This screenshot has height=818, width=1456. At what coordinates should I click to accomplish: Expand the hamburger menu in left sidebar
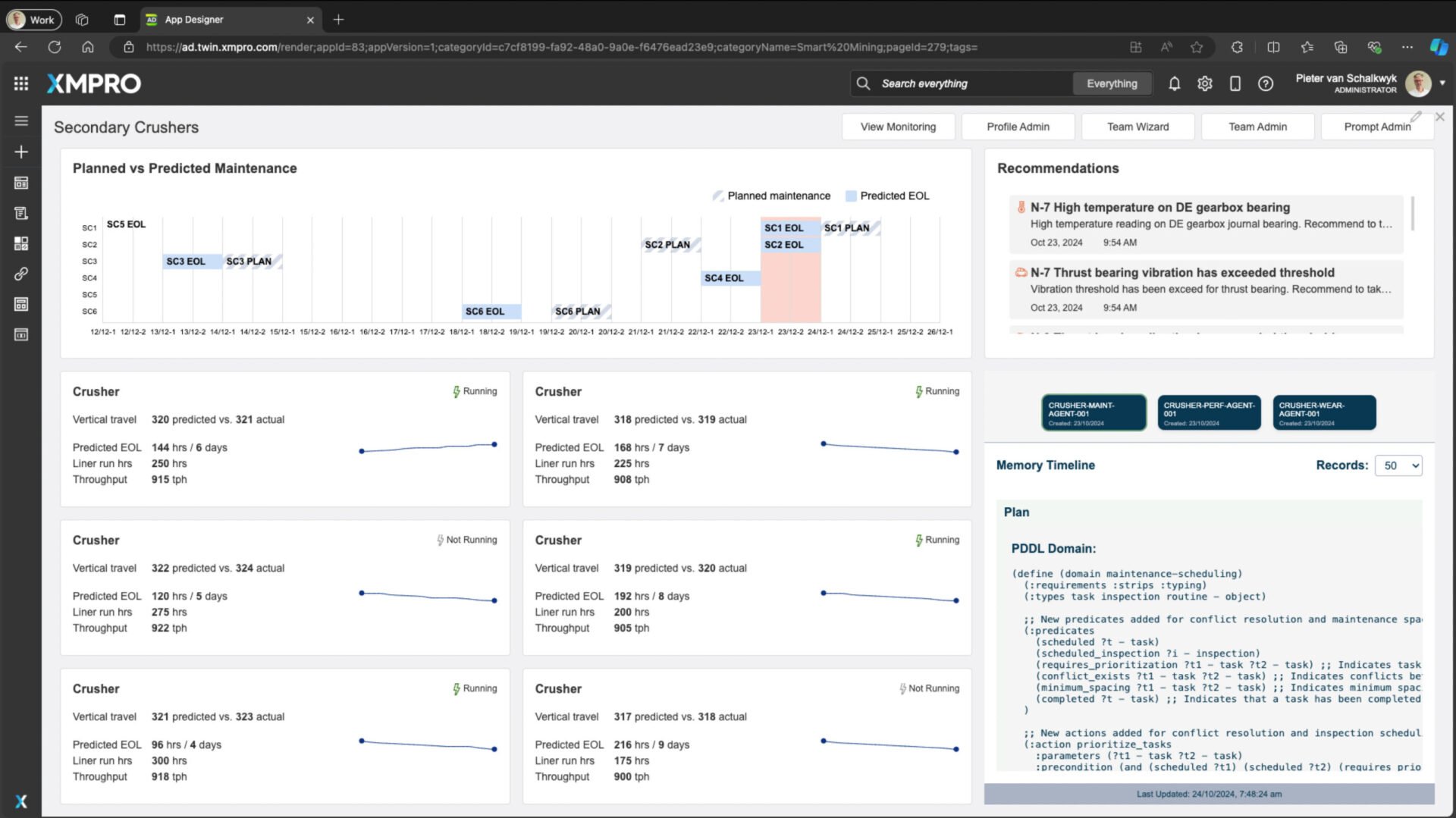[21, 121]
